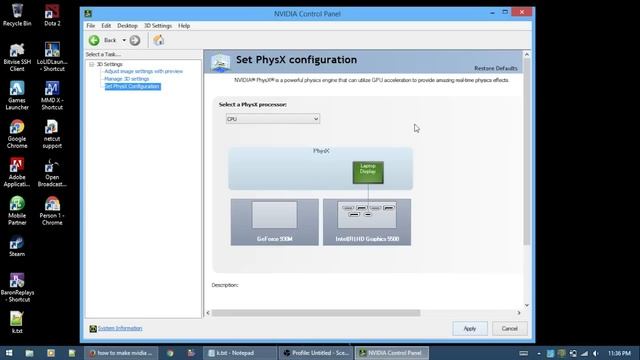
Task: Open Games Launcher desktop icon
Action: 17,96
